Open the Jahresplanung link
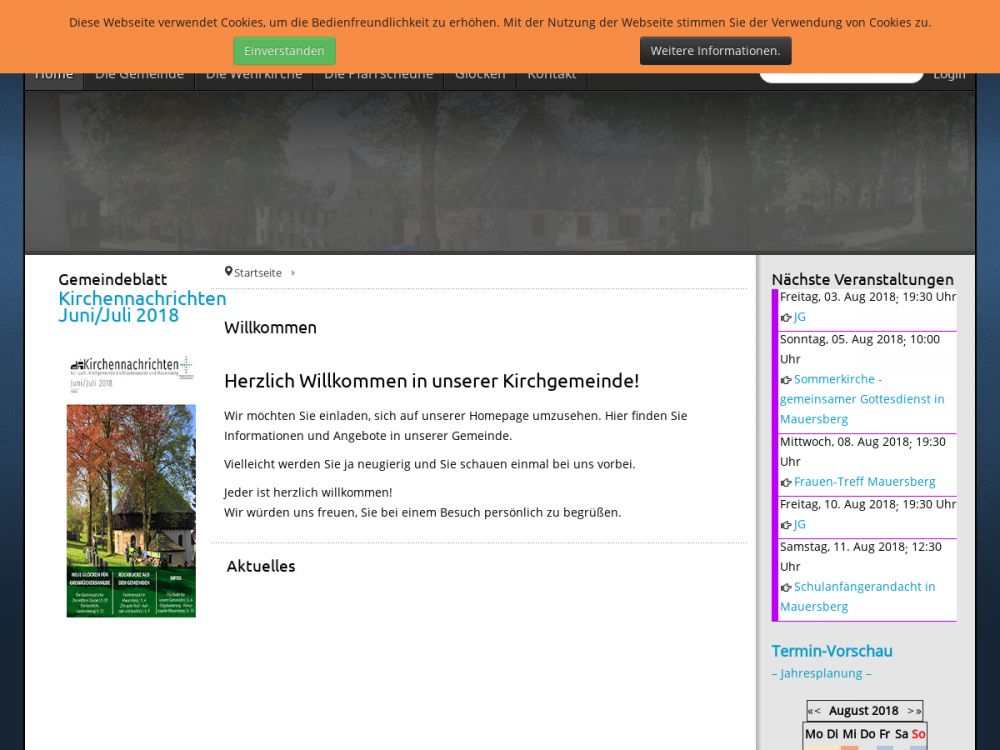1000x750 pixels. pyautogui.click(x=821, y=673)
